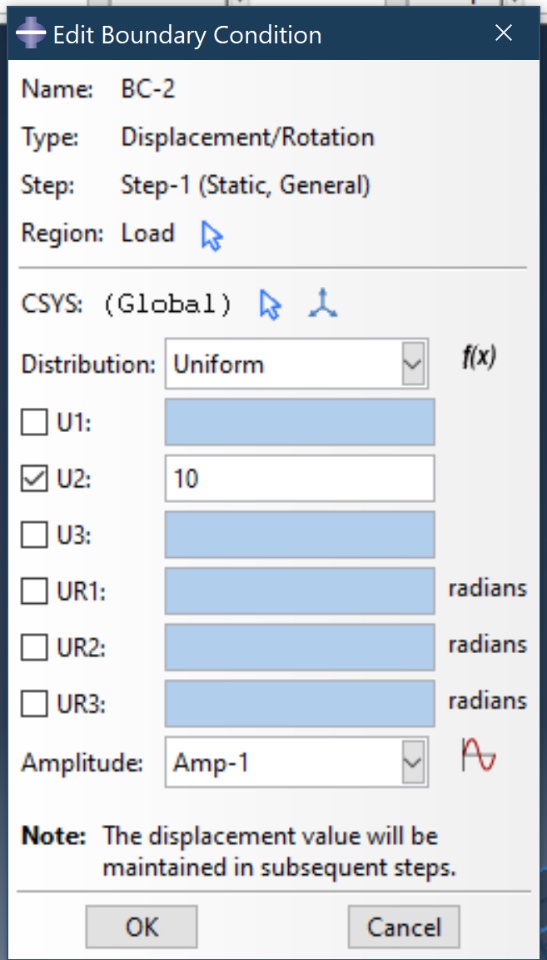This screenshot has width=547, height=960.
Task: Tick the UR2 rotation checkbox
Action: coord(34,648)
